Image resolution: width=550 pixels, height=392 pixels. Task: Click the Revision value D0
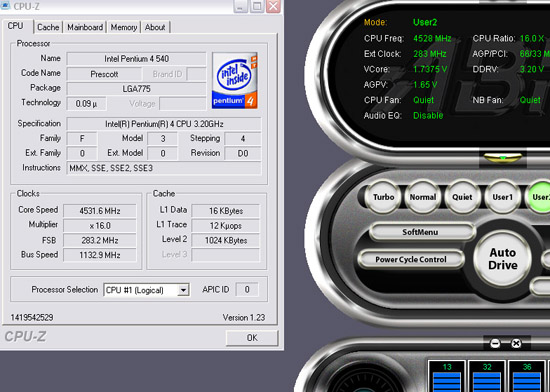pos(243,153)
